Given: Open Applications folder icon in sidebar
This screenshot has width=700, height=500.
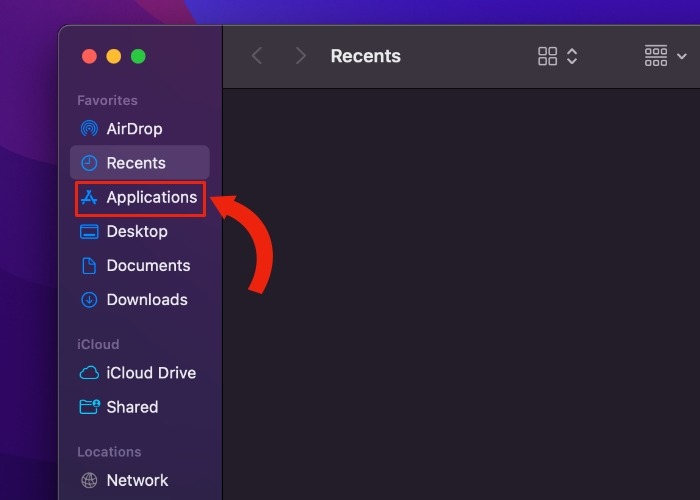Looking at the screenshot, I should [x=89, y=198].
